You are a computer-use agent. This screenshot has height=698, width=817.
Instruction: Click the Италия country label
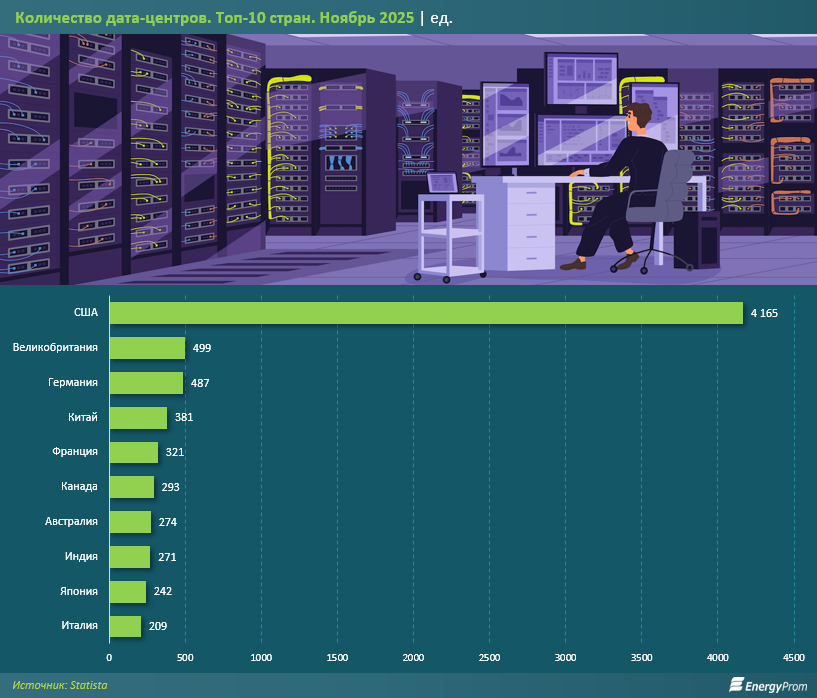click(77, 626)
